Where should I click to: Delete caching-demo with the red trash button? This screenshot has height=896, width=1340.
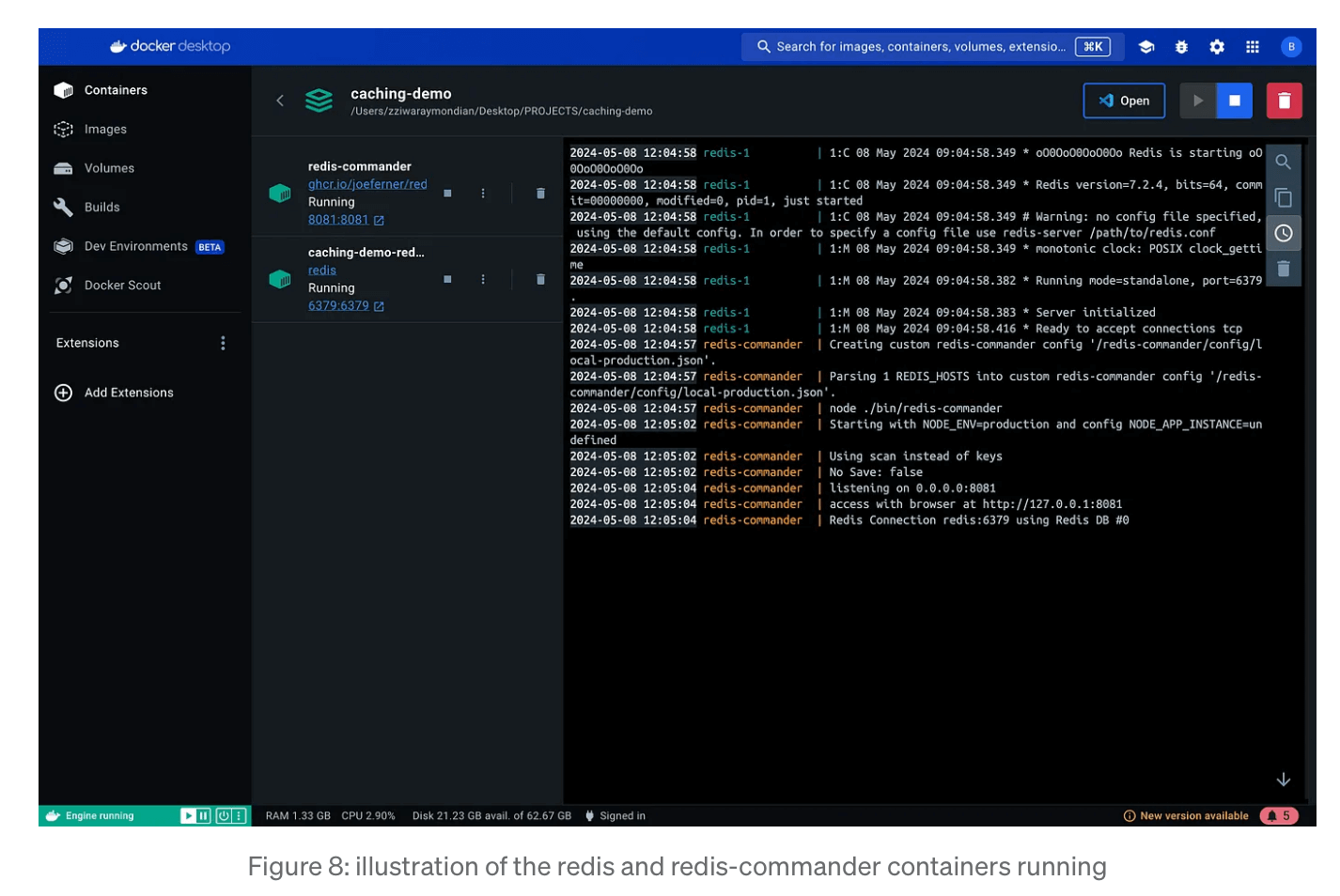click(x=1285, y=100)
